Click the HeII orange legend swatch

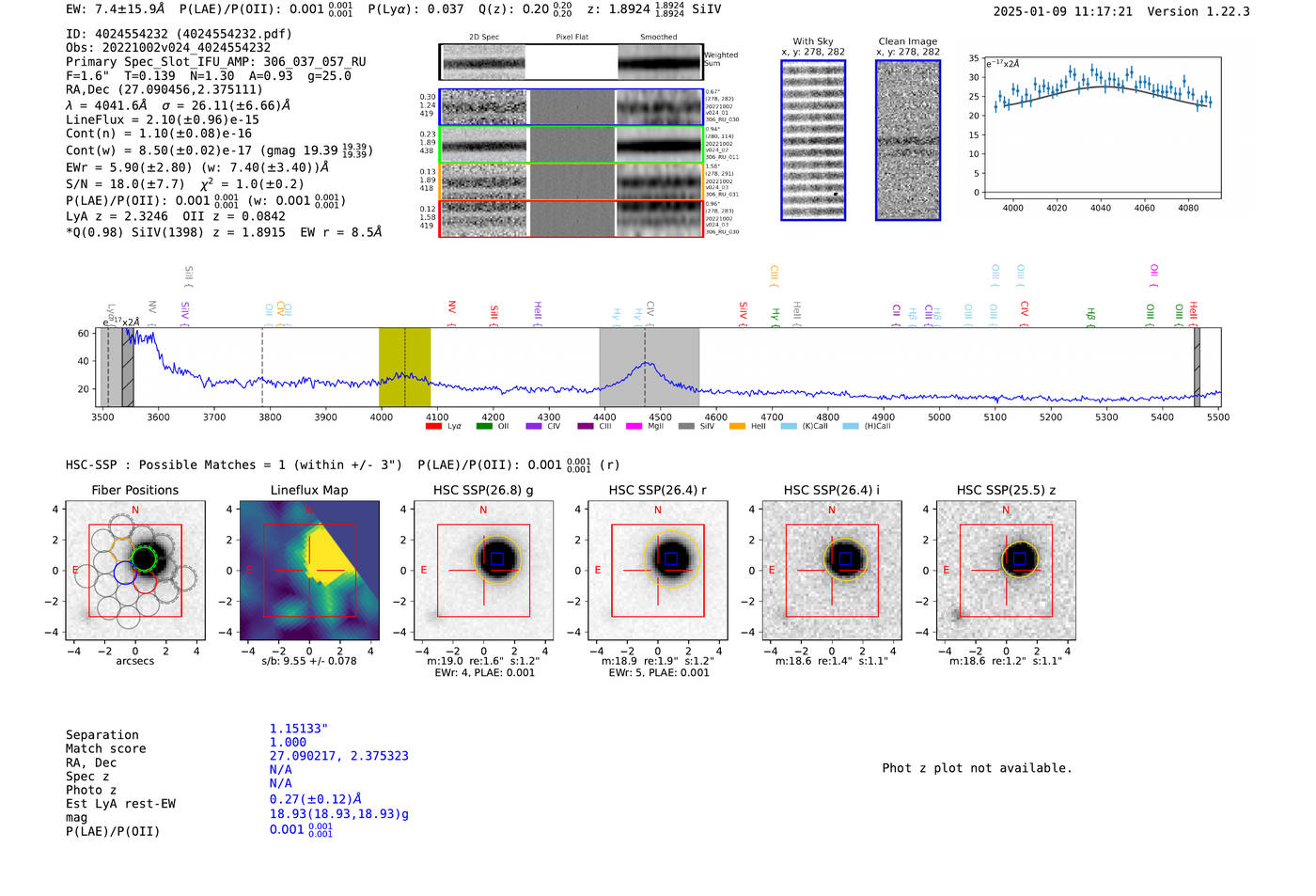[737, 426]
